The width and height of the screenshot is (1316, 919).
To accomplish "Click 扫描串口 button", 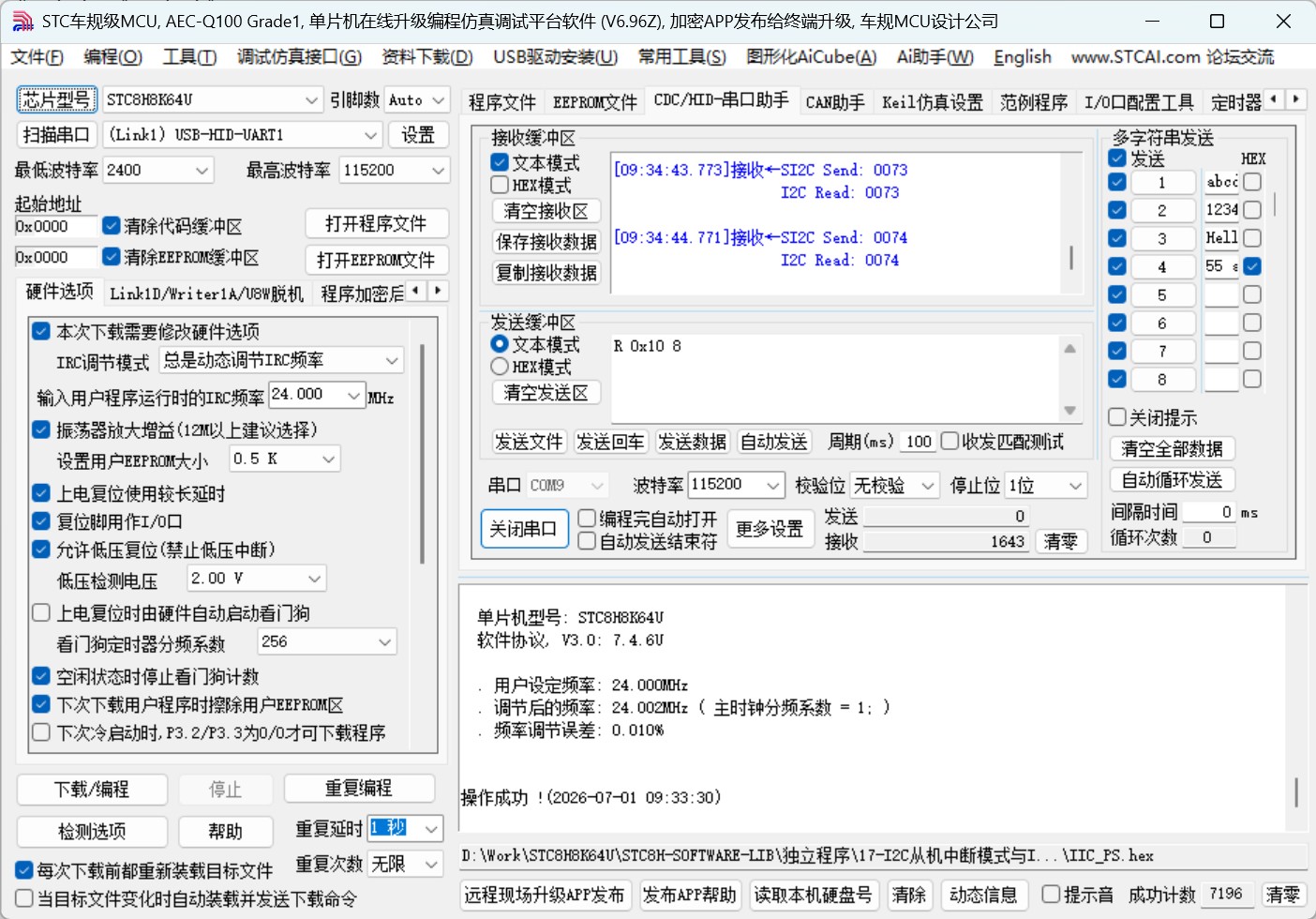I will pos(56,135).
